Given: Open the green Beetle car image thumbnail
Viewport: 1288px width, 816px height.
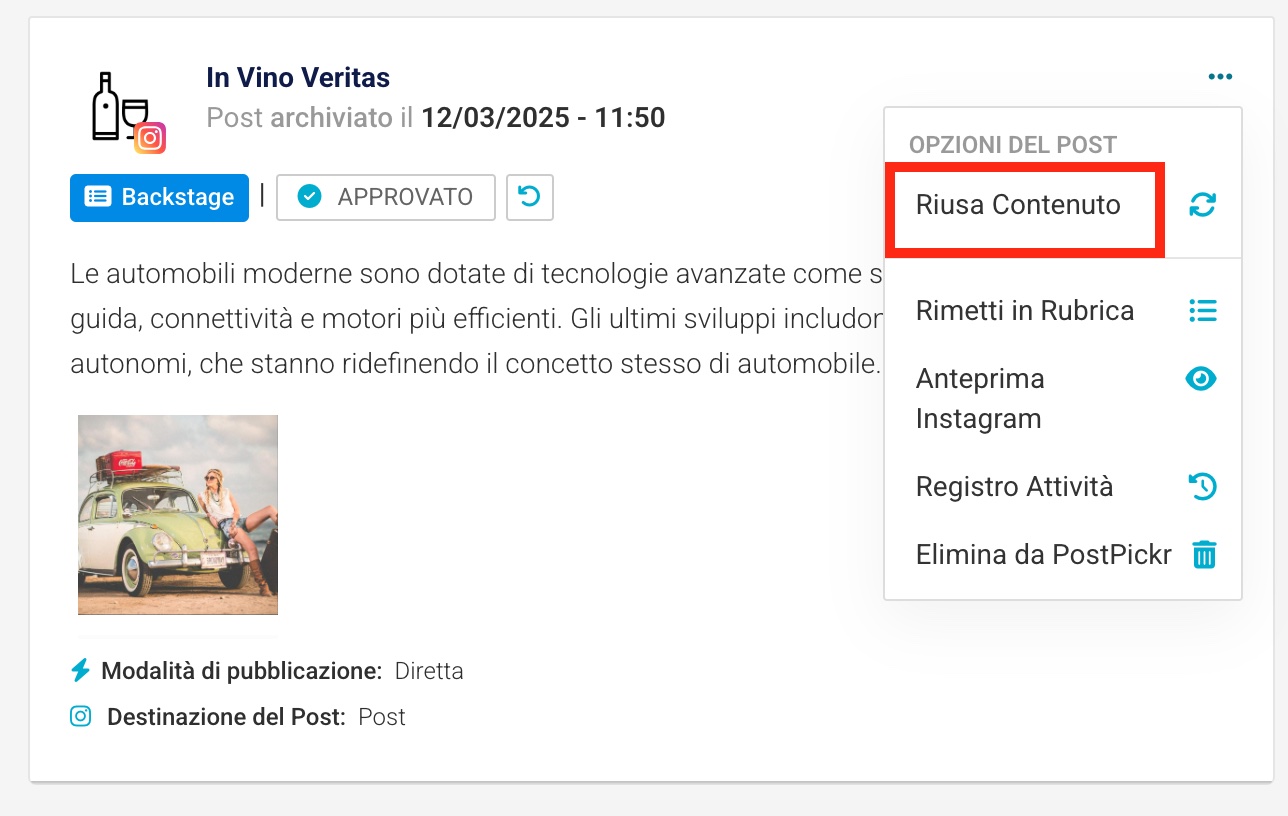Looking at the screenshot, I should 178,515.
